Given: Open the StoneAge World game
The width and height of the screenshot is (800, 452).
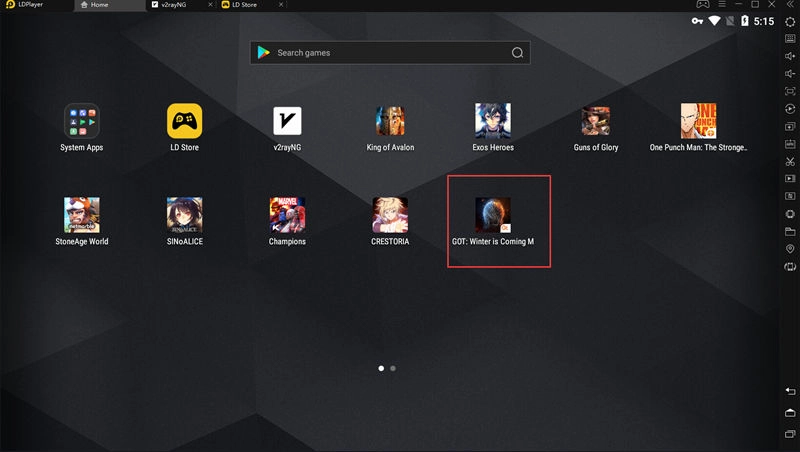Looking at the screenshot, I should [81, 215].
